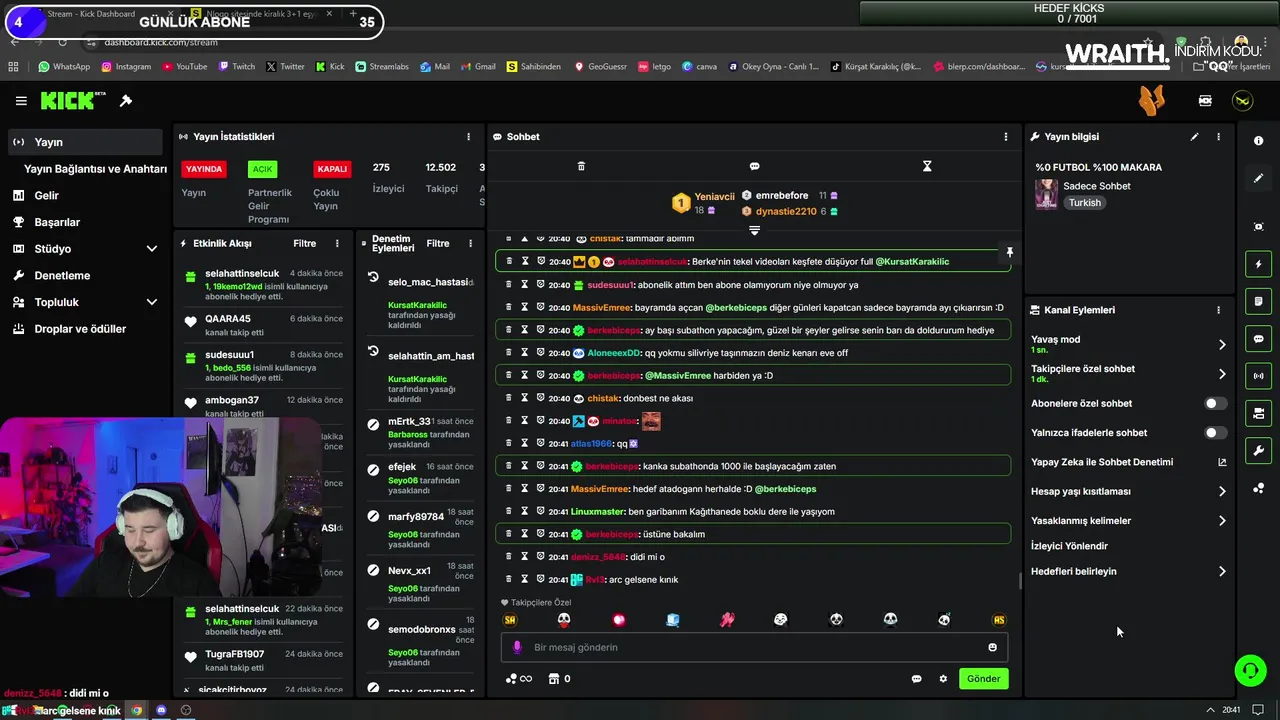Select Yayın in left sidebar
The height and width of the screenshot is (720, 1280).
[84, 142]
